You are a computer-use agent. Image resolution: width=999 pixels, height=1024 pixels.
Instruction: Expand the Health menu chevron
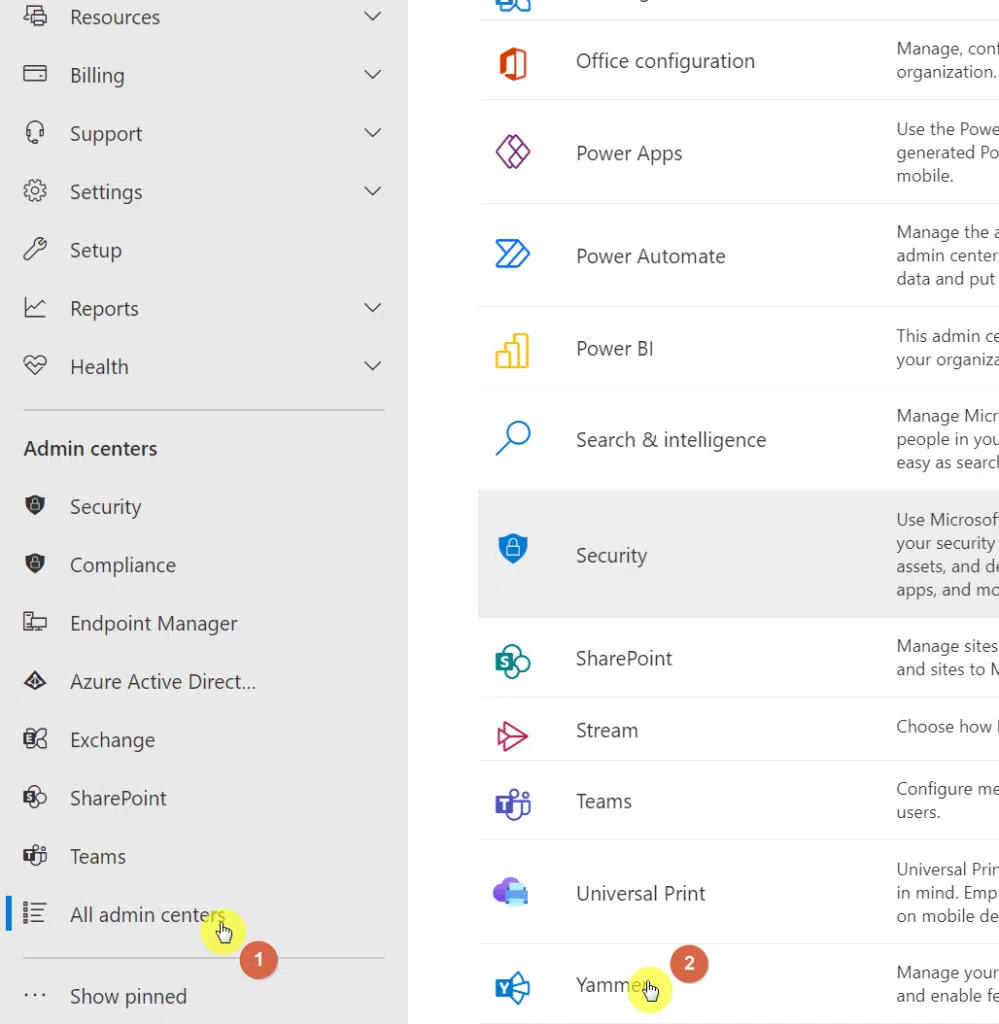click(372, 366)
